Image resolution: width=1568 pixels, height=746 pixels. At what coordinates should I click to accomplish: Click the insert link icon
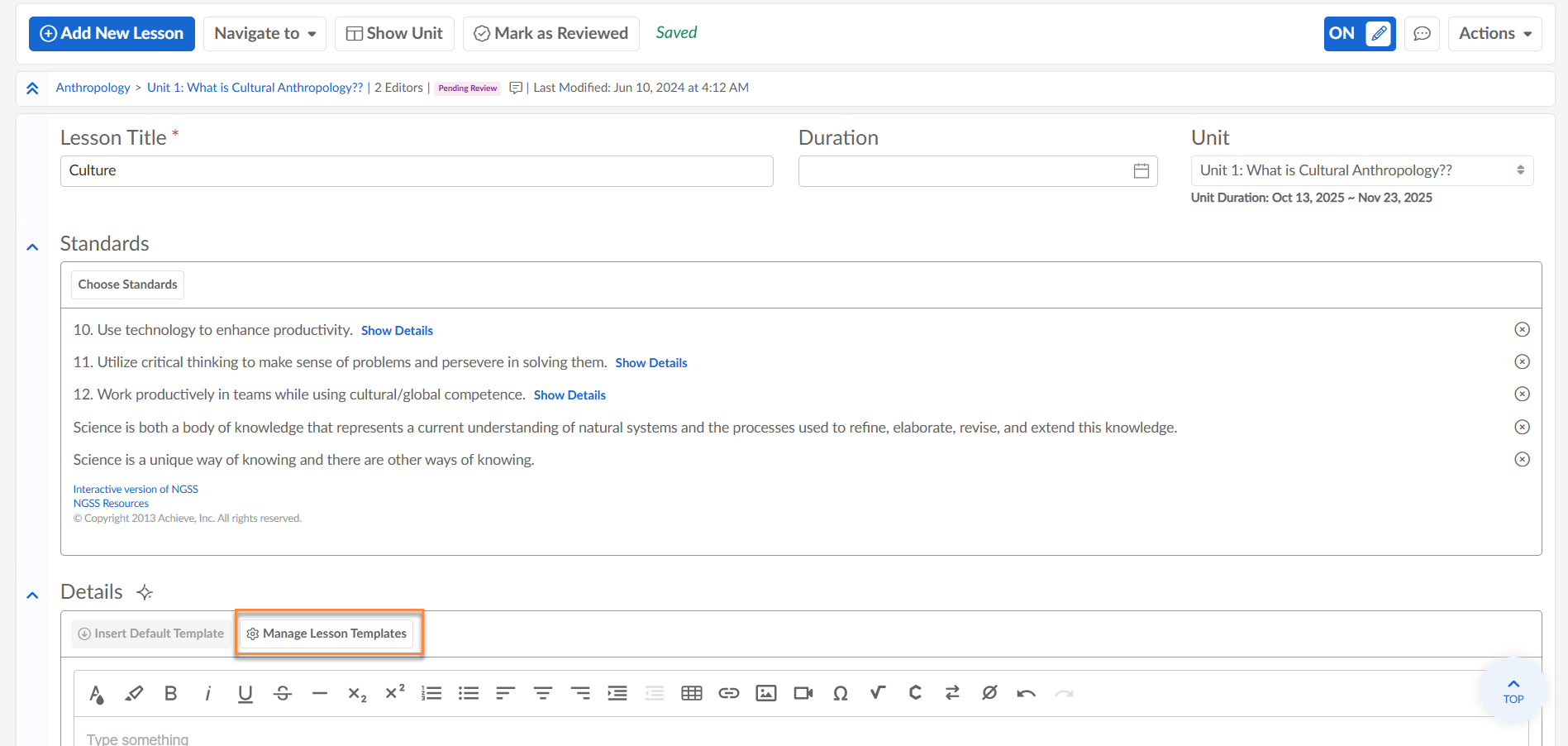pos(728,693)
